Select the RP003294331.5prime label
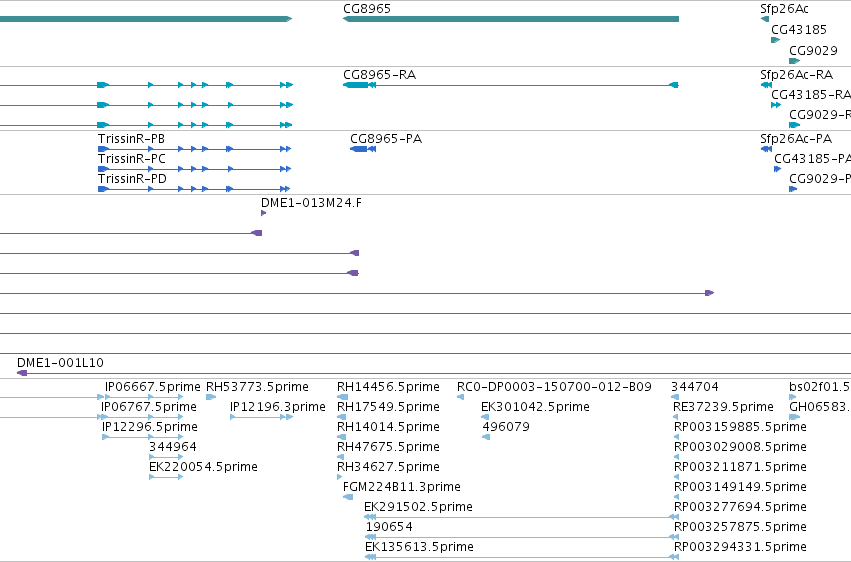The height and width of the screenshot is (562, 851). (740, 547)
